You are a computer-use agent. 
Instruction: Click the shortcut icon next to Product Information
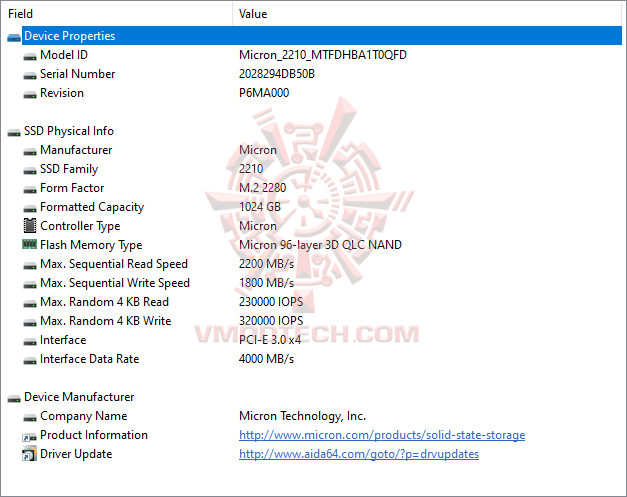point(30,437)
